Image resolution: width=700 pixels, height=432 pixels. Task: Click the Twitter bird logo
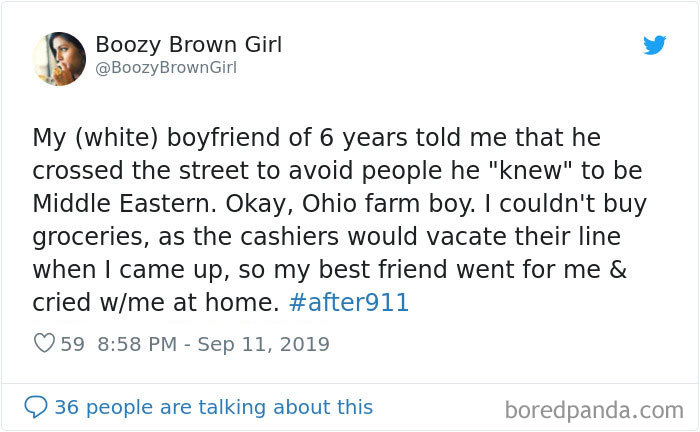pos(655,45)
